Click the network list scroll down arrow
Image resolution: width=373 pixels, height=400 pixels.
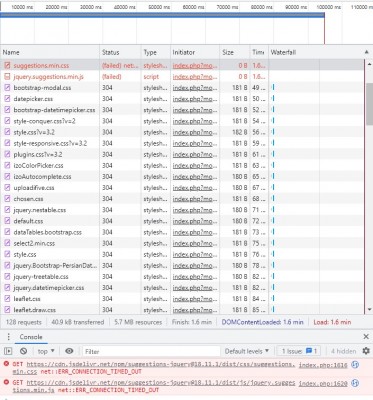pyautogui.click(x=369, y=310)
